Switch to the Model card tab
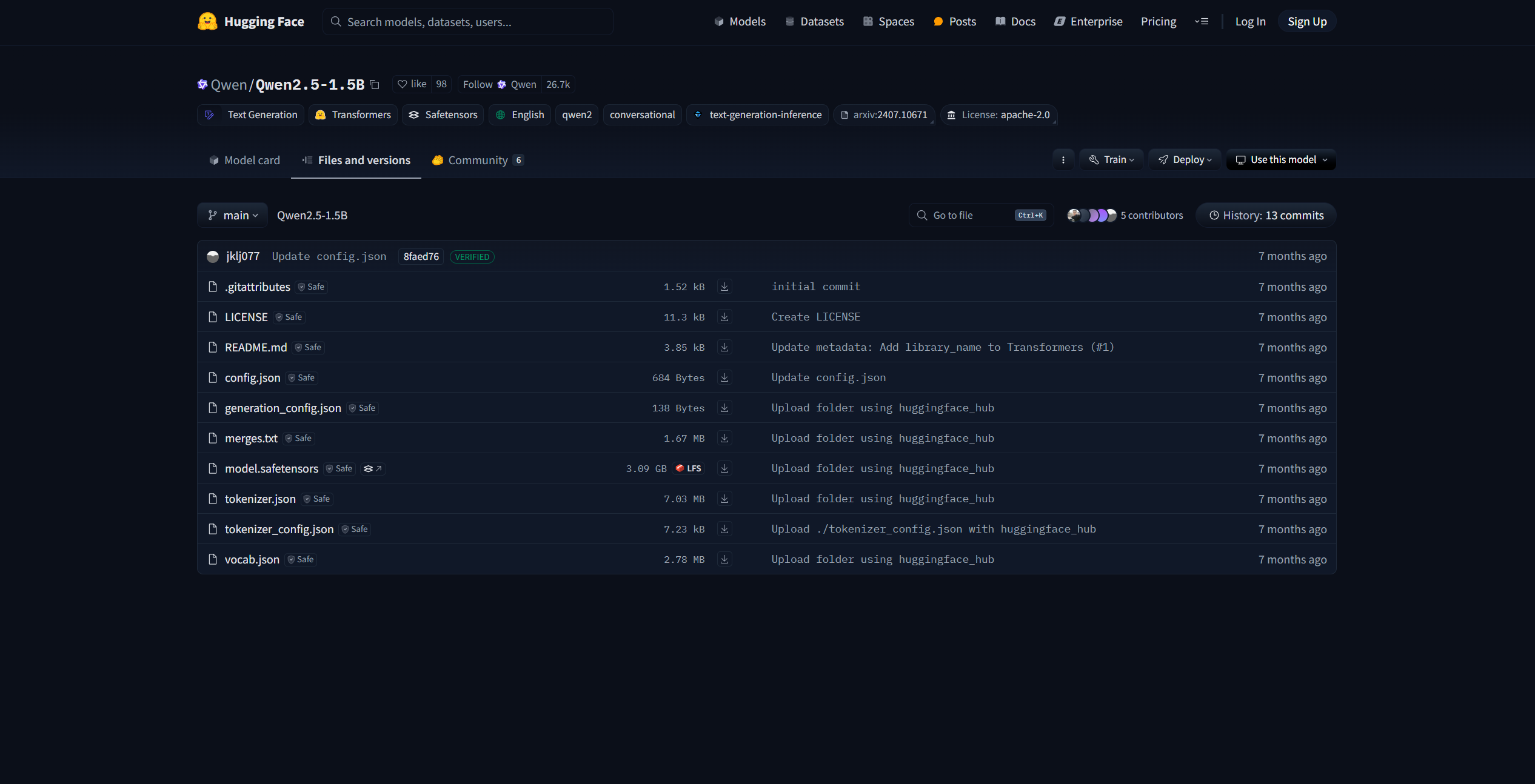 point(244,161)
